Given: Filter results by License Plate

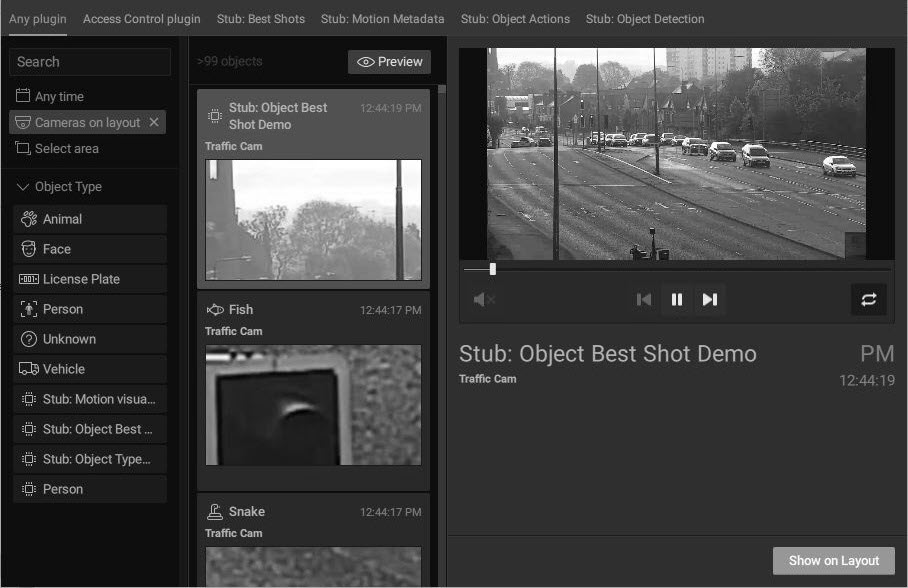Looking at the screenshot, I should click(x=77, y=278).
